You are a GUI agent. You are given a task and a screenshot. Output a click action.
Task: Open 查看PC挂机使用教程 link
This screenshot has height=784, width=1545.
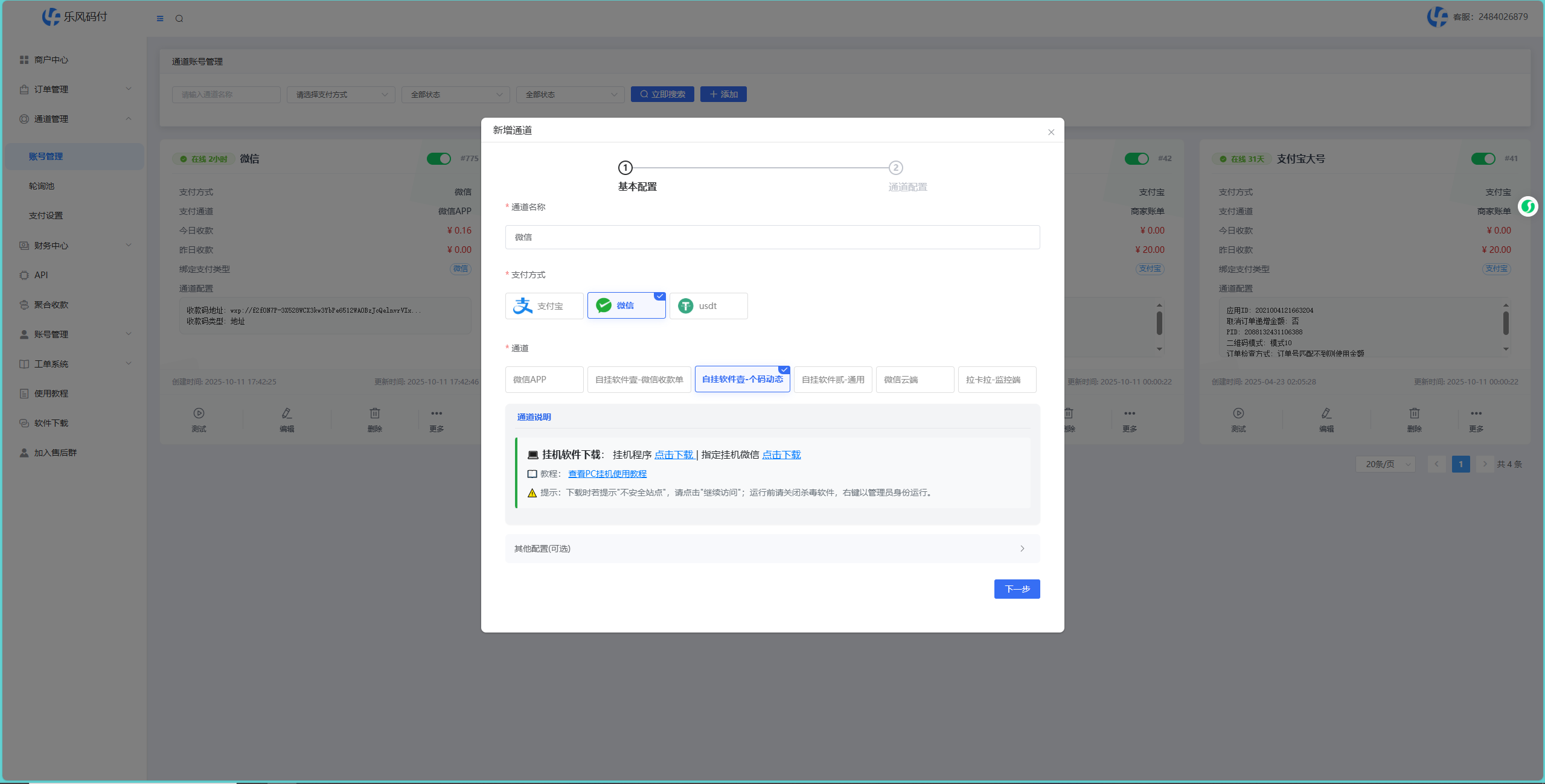[607, 474]
